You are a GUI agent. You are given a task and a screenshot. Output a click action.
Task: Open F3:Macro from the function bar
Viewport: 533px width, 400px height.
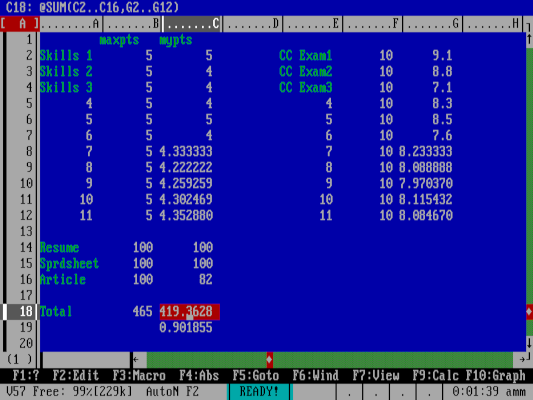coord(139,376)
